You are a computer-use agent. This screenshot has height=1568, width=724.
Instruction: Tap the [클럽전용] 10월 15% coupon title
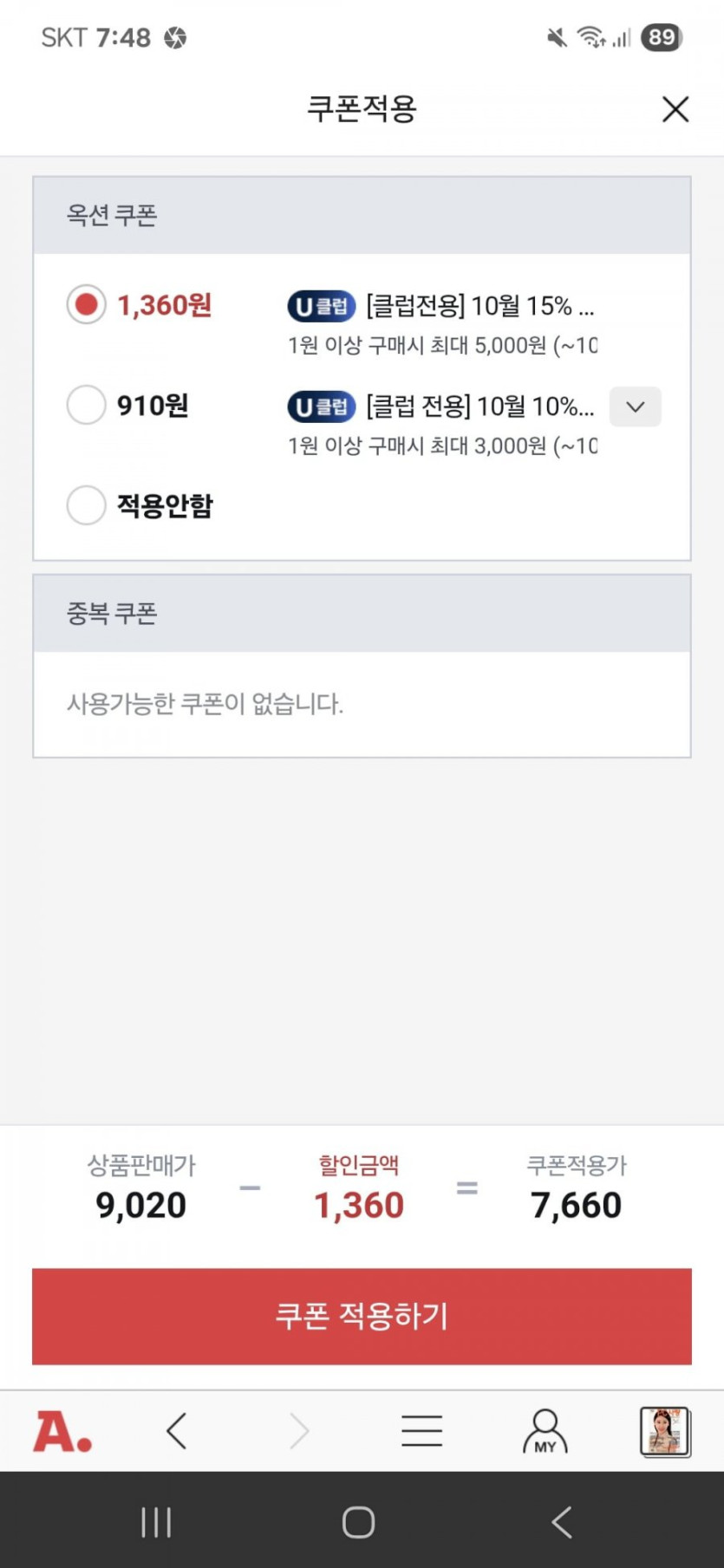479,306
